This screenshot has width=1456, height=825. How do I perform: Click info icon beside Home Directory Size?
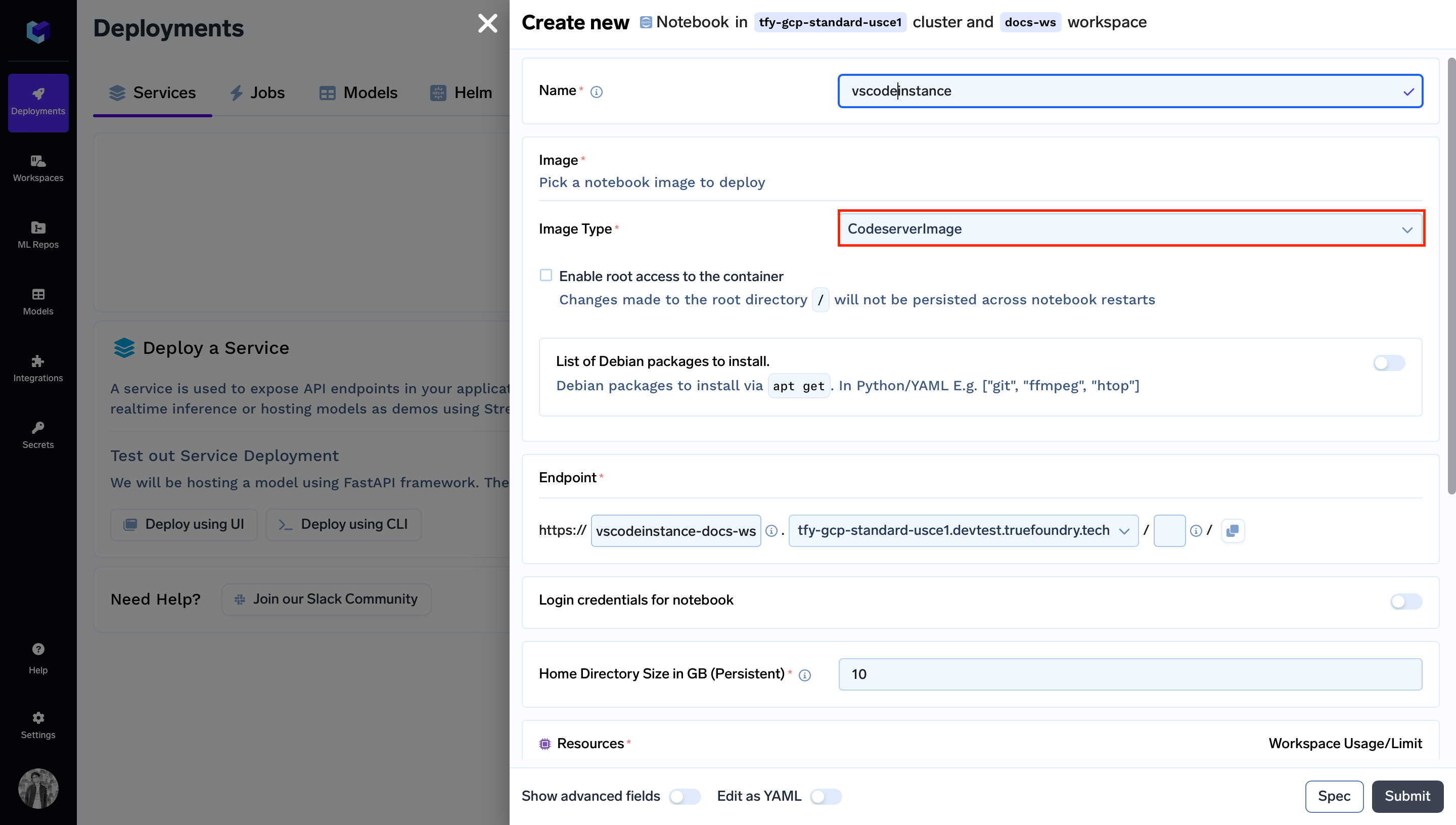coord(804,675)
